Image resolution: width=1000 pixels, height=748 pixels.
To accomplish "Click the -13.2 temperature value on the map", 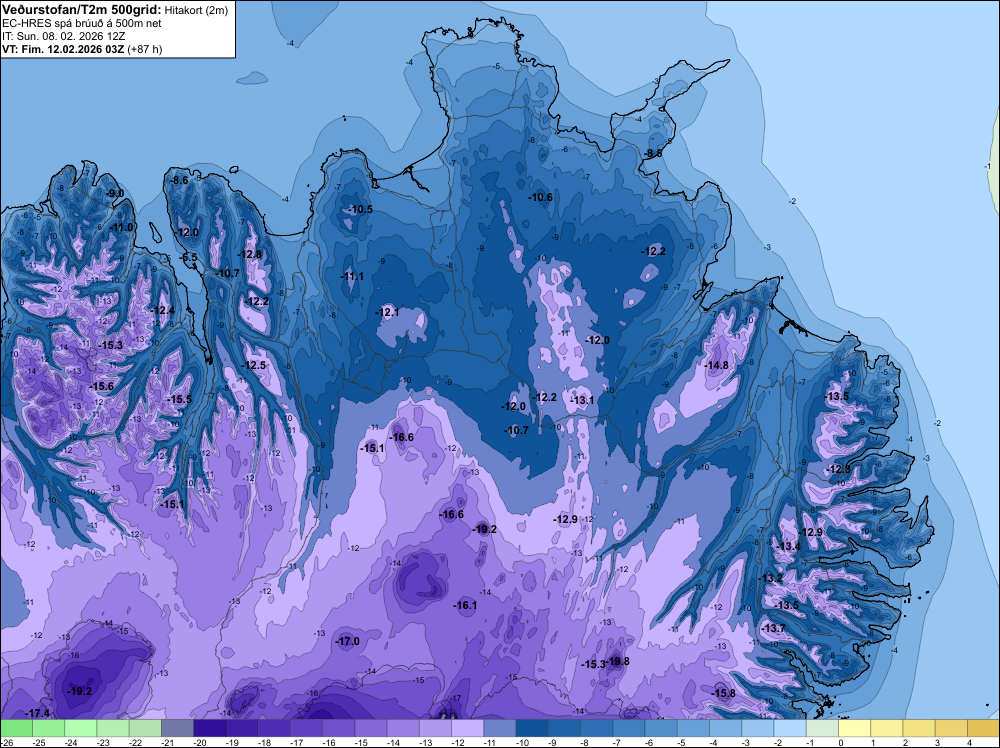I will pyautogui.click(x=771, y=578).
